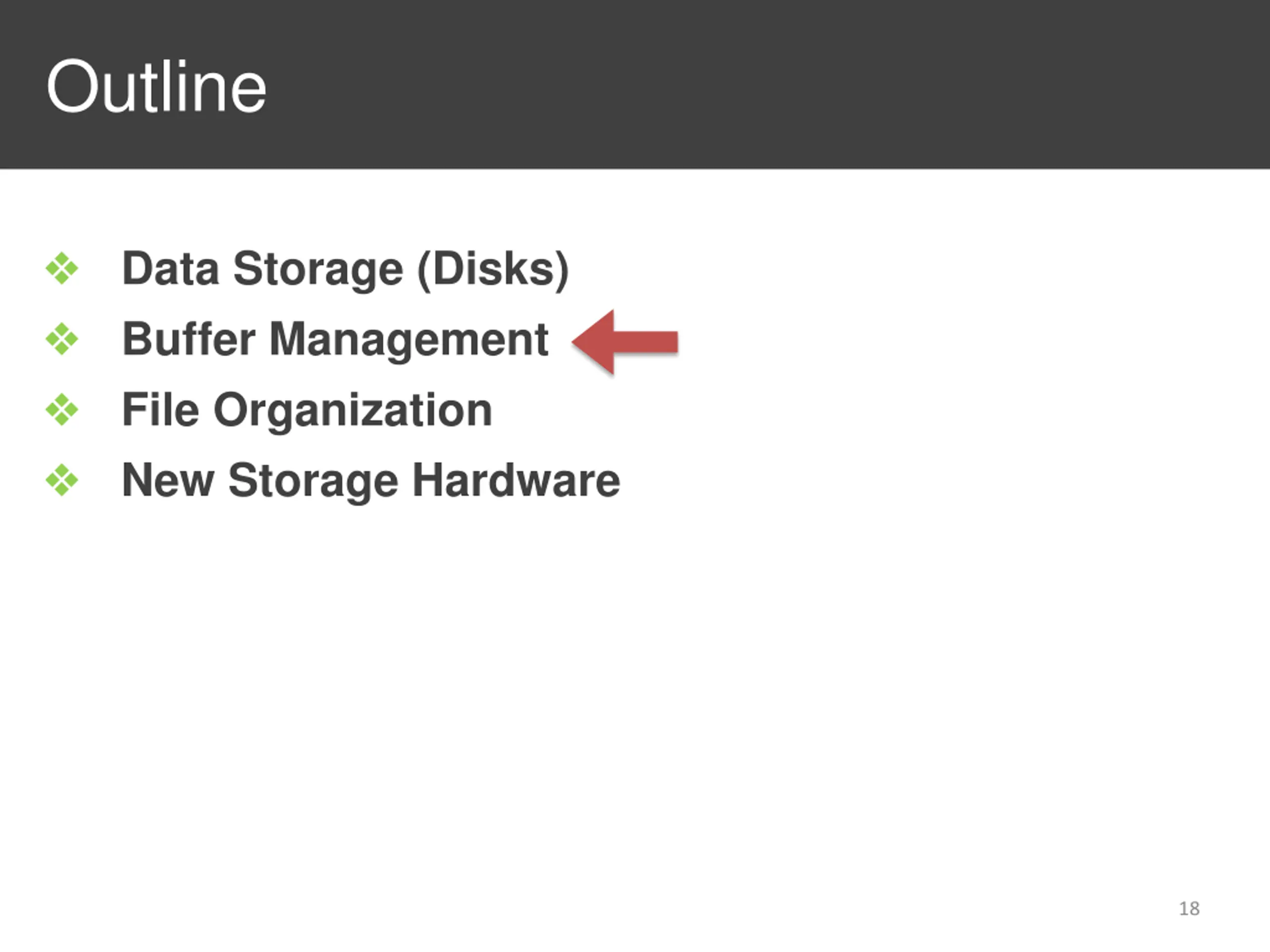Click the green diamond bullet beside Buffer Management
The image size is (1270, 952).
(62, 339)
